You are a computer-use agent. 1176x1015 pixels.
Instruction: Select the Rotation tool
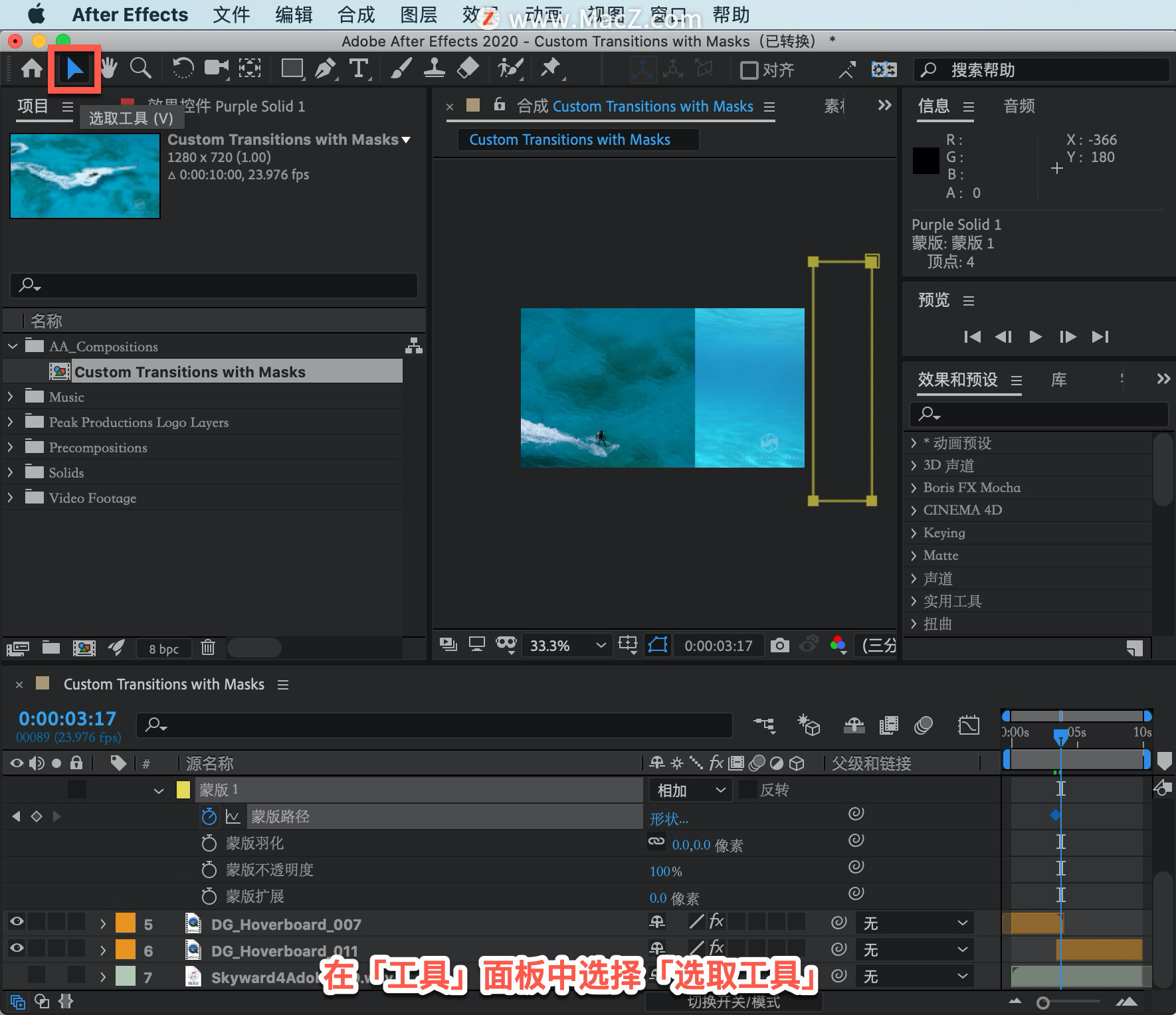coord(182,68)
